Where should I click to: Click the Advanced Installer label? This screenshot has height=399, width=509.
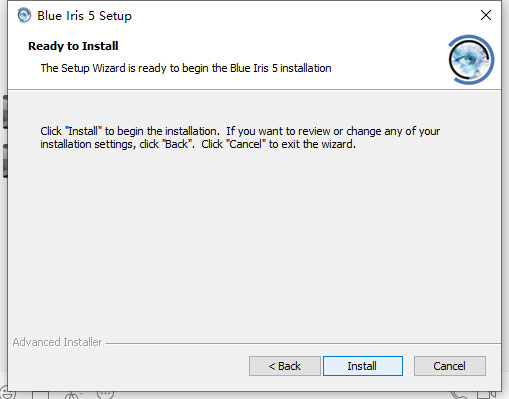57,342
